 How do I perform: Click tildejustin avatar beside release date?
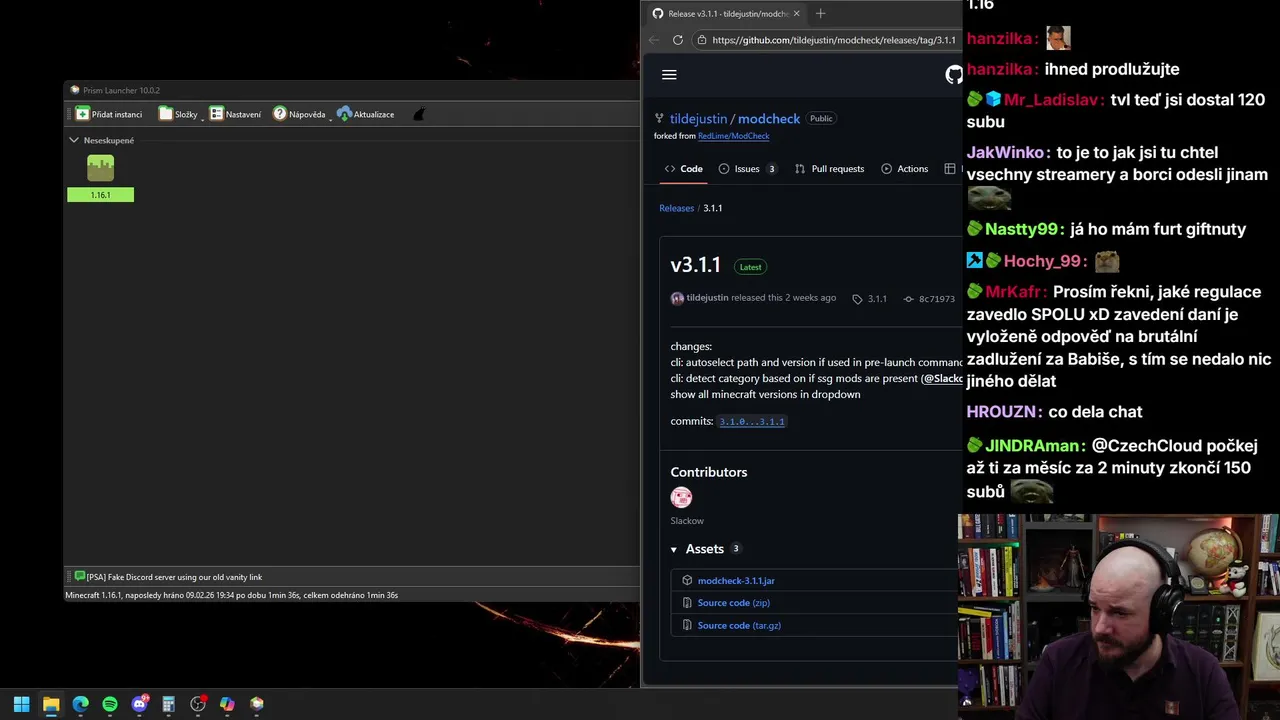(677, 298)
